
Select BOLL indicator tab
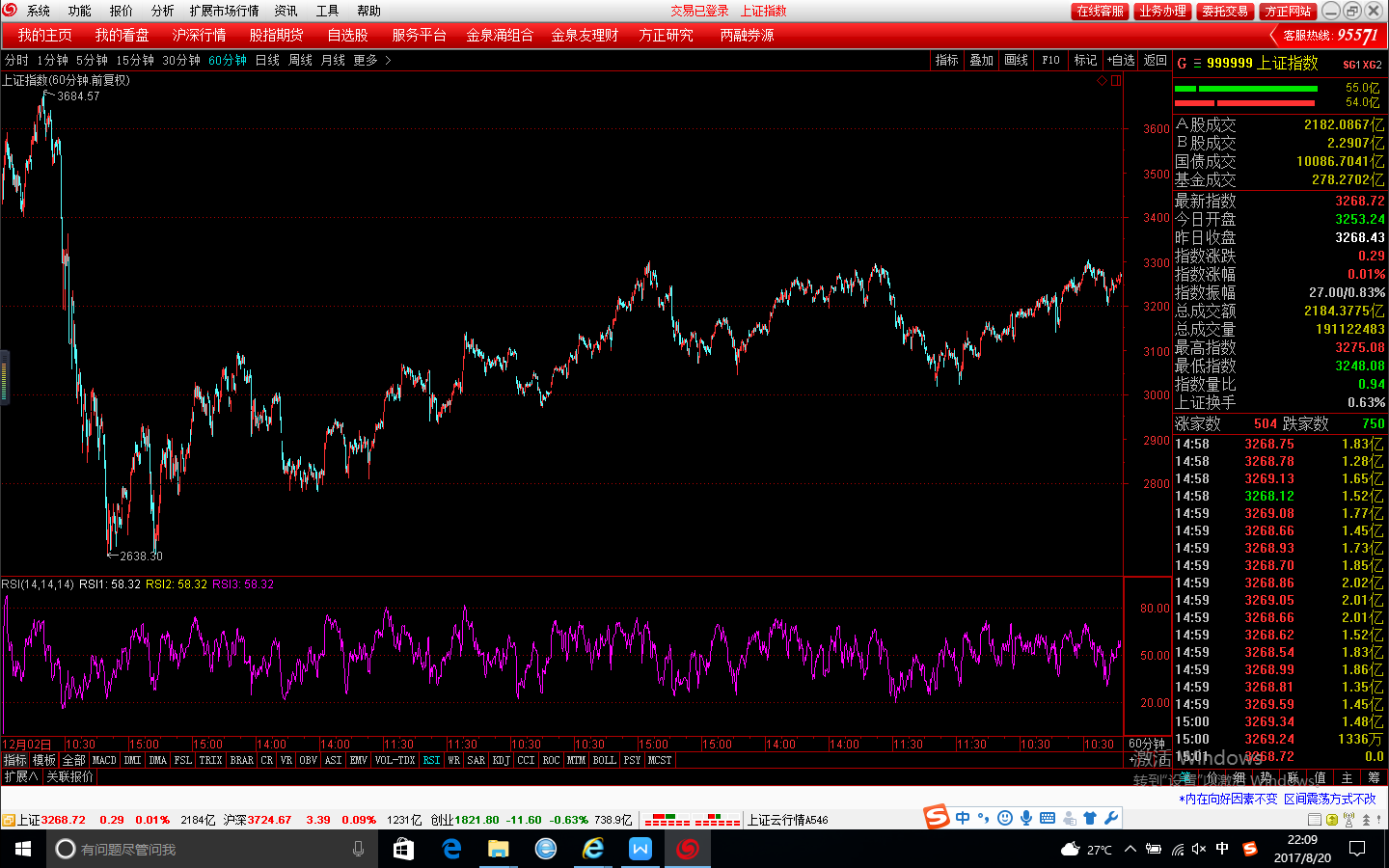[x=604, y=760]
